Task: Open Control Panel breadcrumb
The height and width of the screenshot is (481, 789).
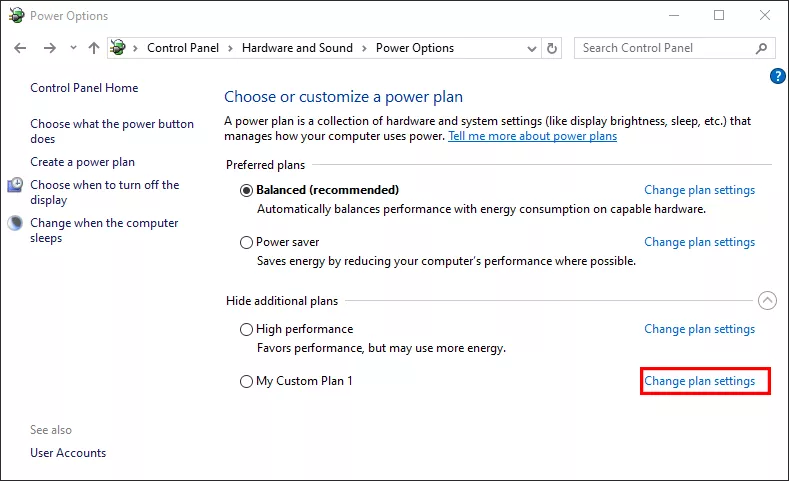Action: (x=183, y=48)
